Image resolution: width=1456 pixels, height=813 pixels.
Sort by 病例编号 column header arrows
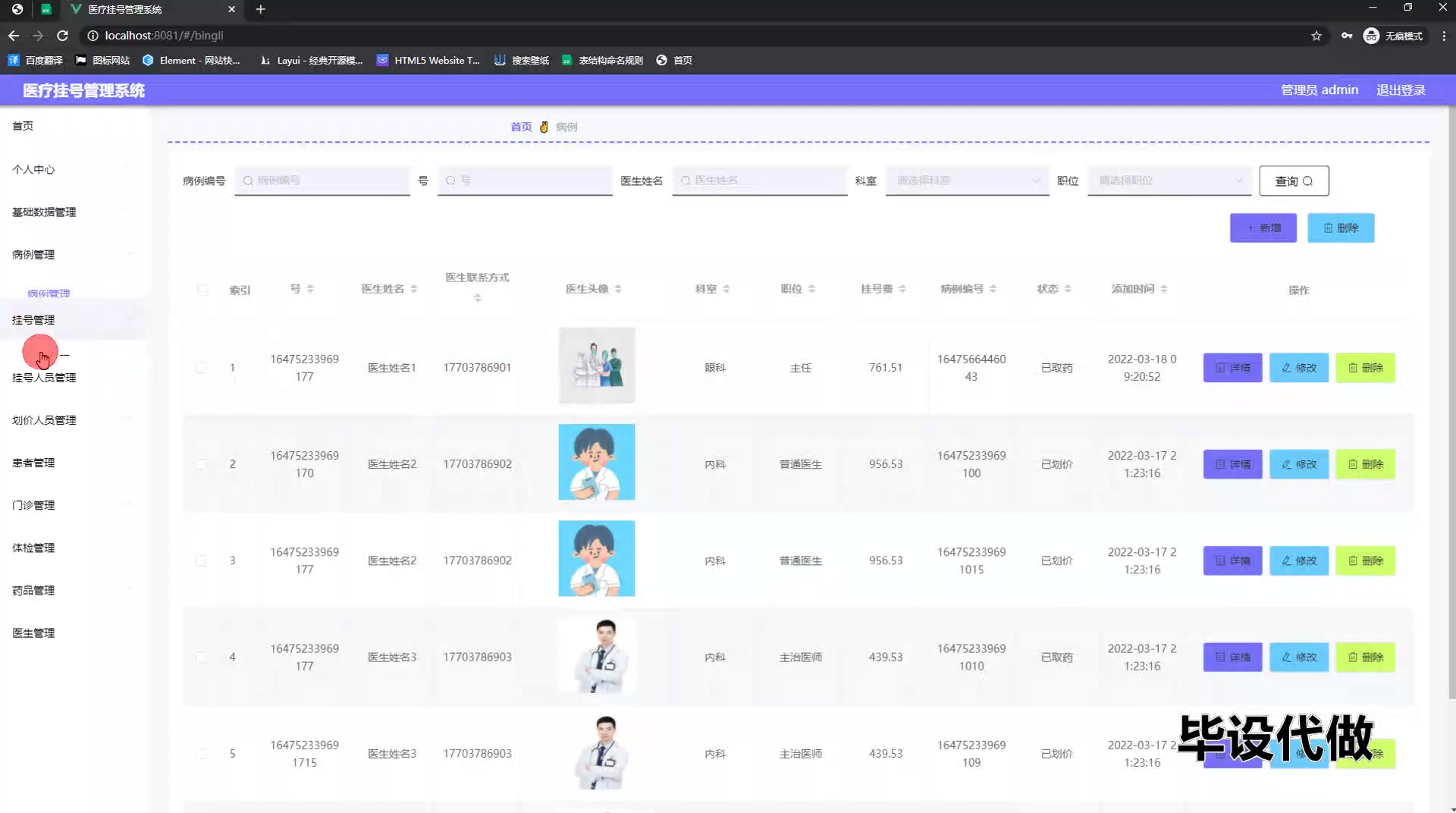pos(993,289)
